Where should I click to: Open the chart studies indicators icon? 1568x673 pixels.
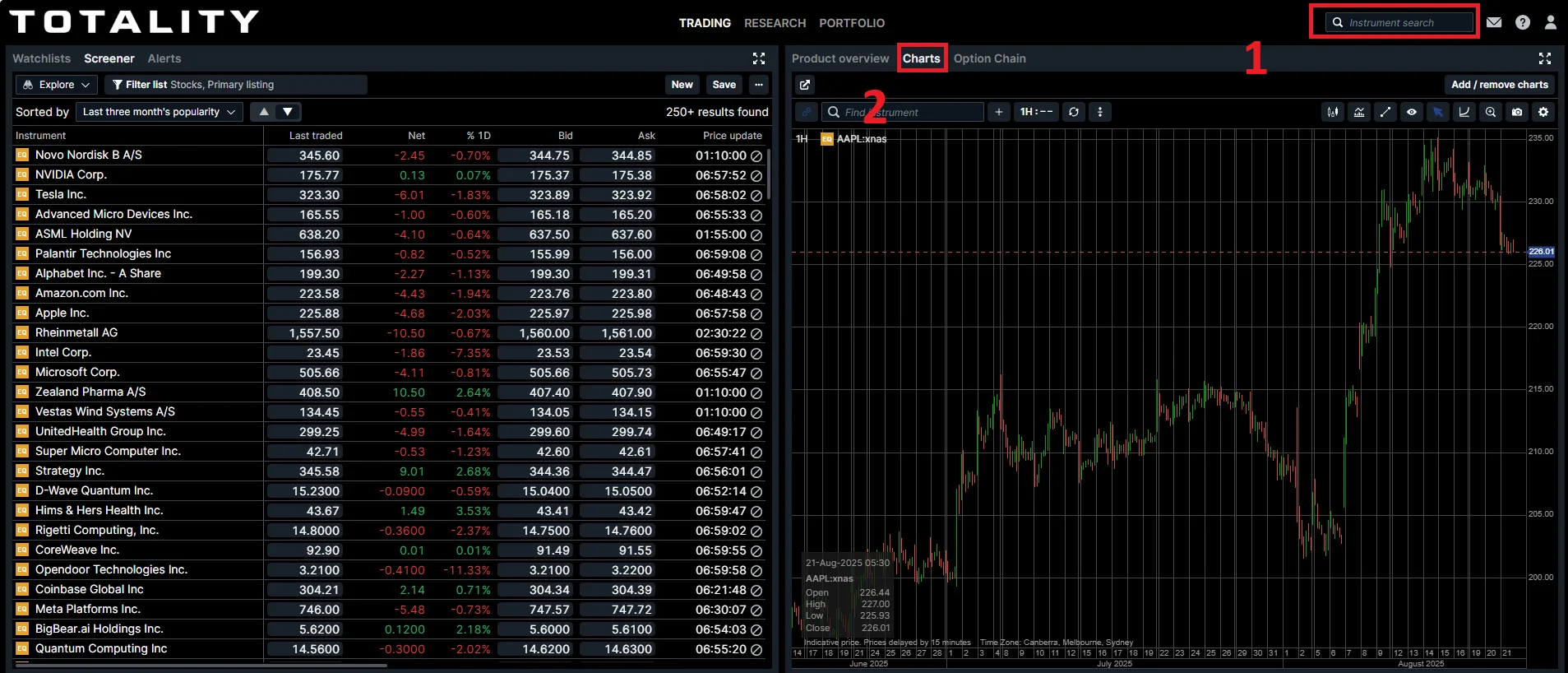pyautogui.click(x=1359, y=112)
